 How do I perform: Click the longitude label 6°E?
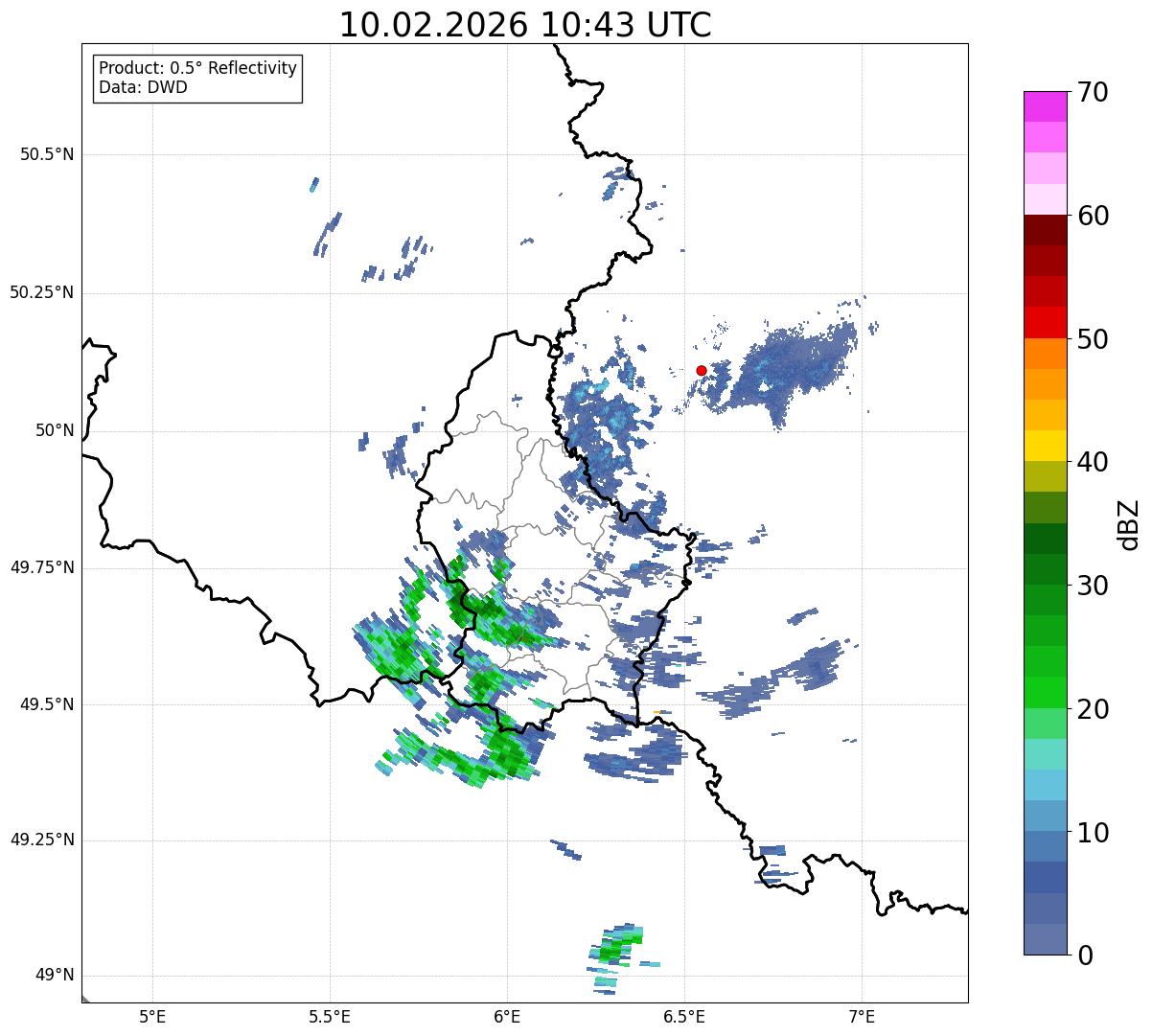[x=507, y=1017]
